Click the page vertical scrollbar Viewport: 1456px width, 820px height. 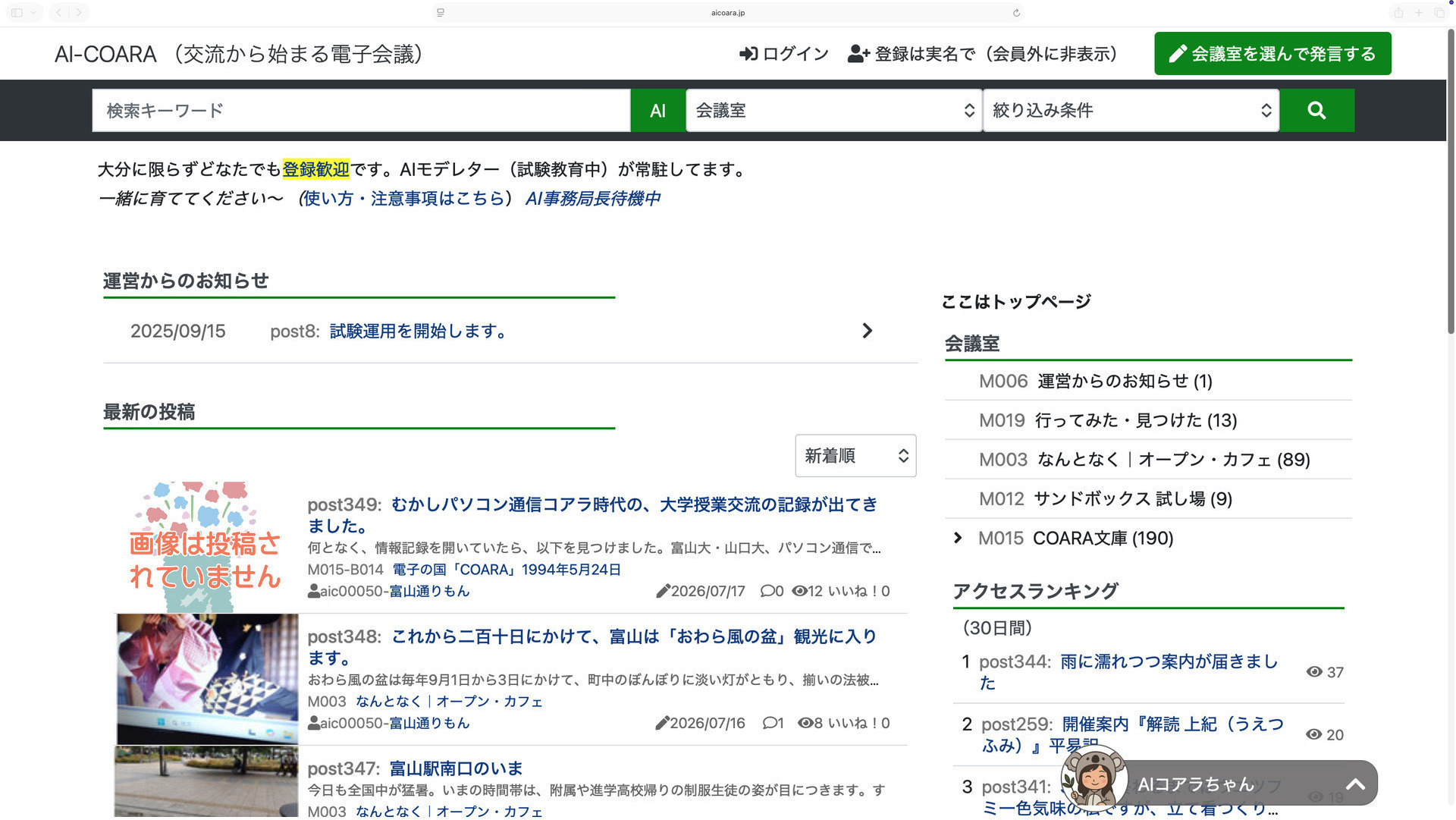click(1451, 182)
